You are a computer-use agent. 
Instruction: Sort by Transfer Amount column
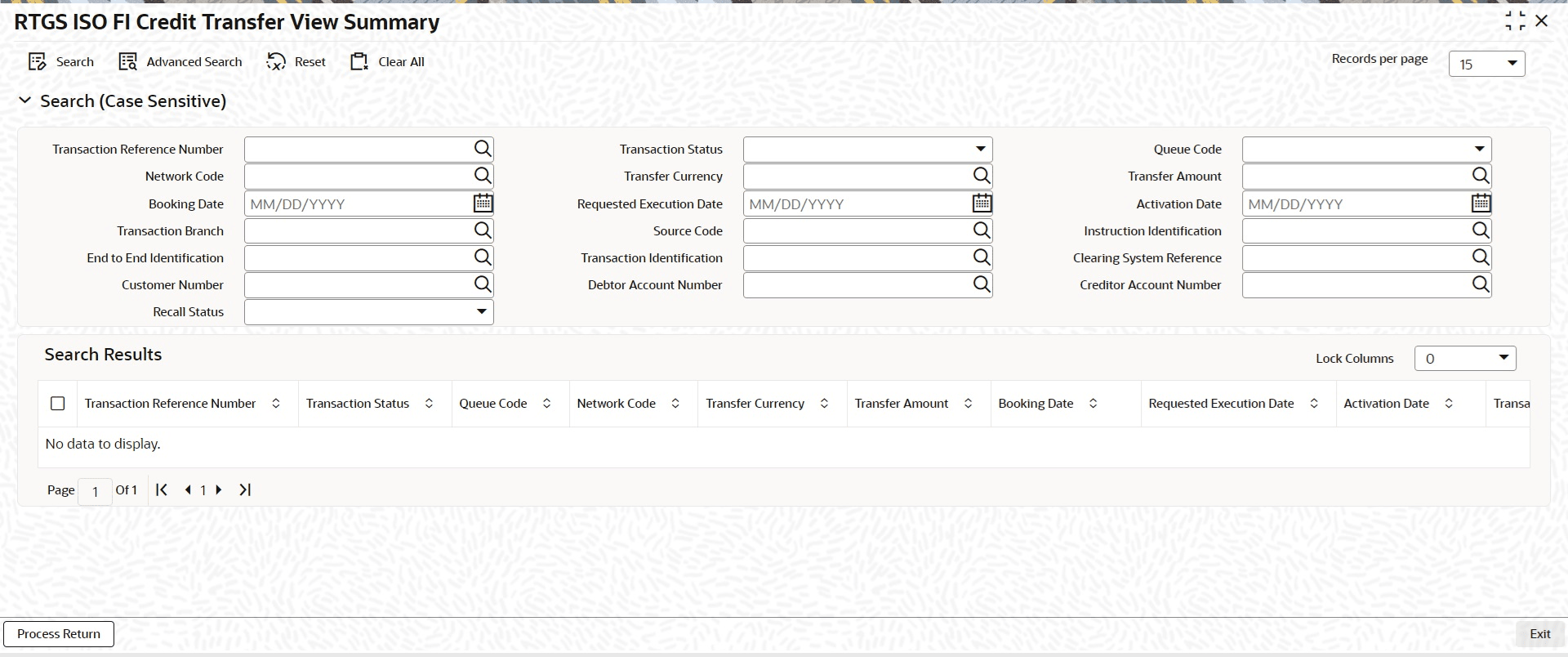[968, 403]
